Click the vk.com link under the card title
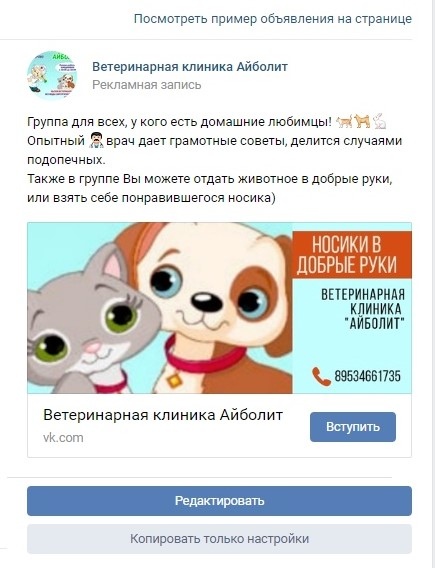The width and height of the screenshot is (435, 568). click(x=63, y=438)
